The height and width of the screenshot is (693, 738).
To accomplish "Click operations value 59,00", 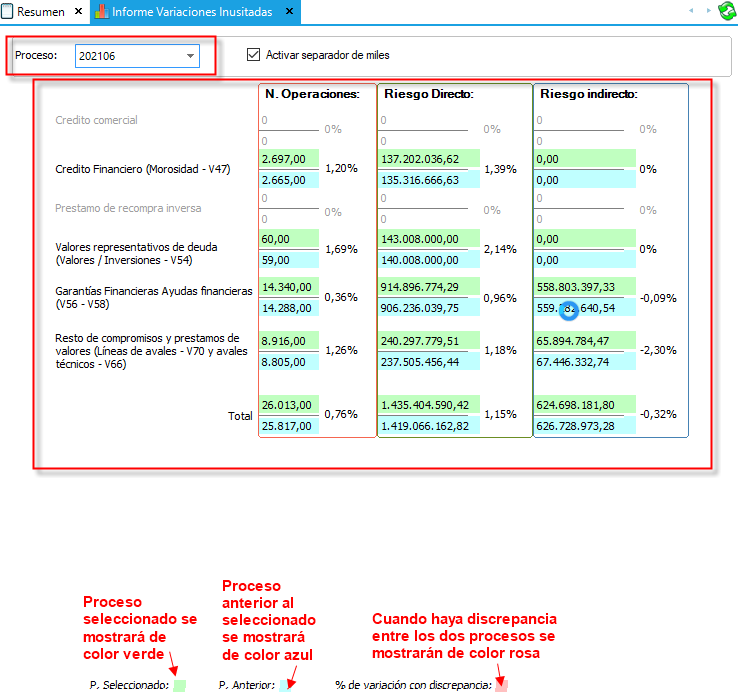I will coord(289,260).
